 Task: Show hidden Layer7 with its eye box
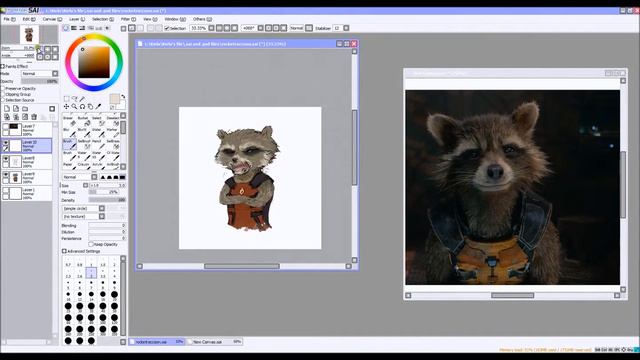[5, 127]
